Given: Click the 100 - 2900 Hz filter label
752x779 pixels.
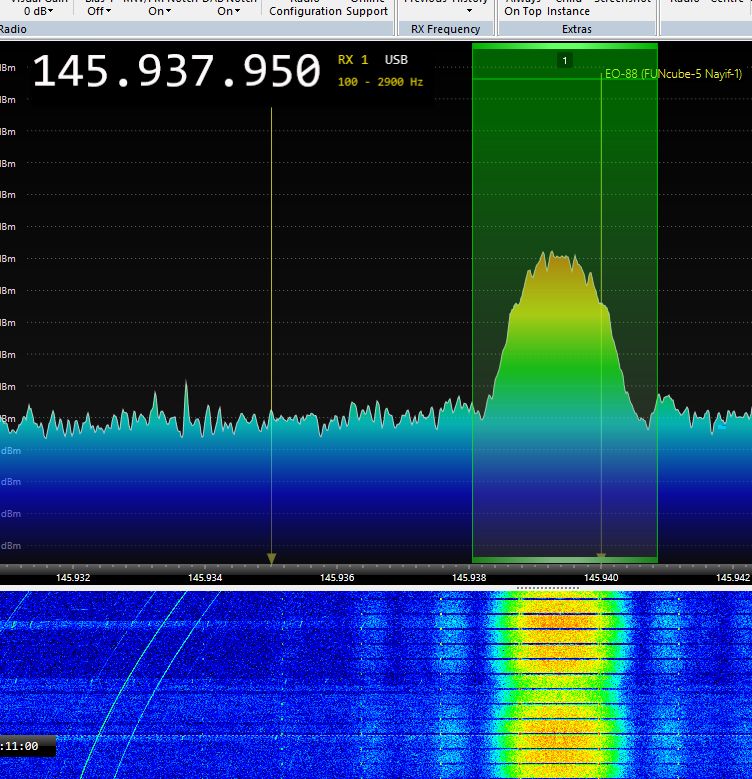Looking at the screenshot, I should 380,82.
